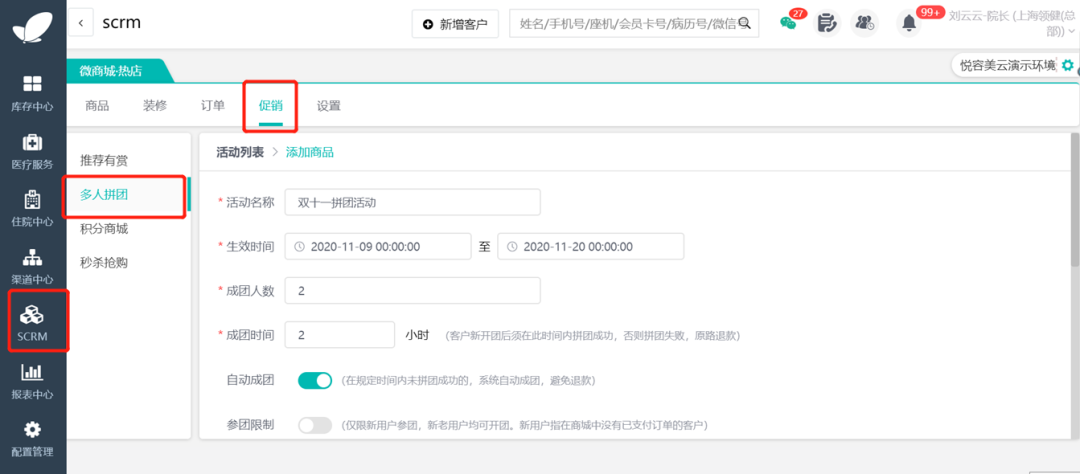Click the 活动名称 input field
1080x474 pixels.
click(x=413, y=203)
